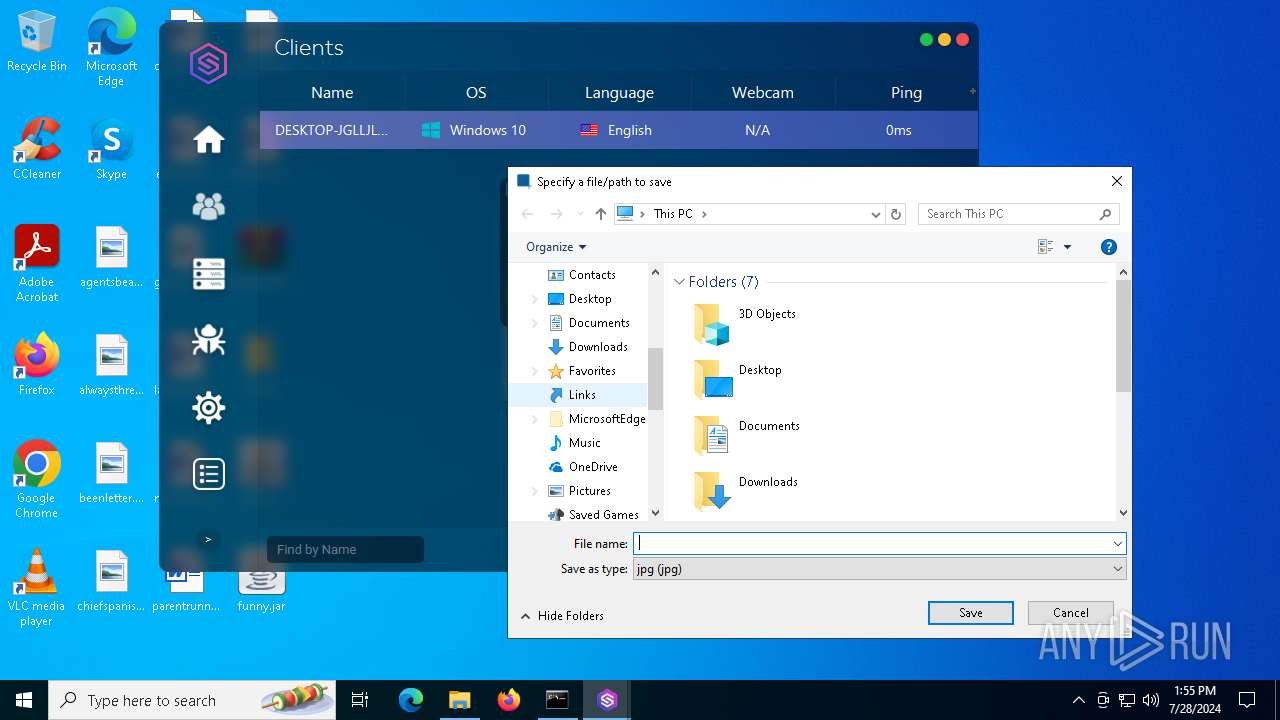Sort clients by Ping column
The image size is (1280, 720).
click(x=906, y=92)
